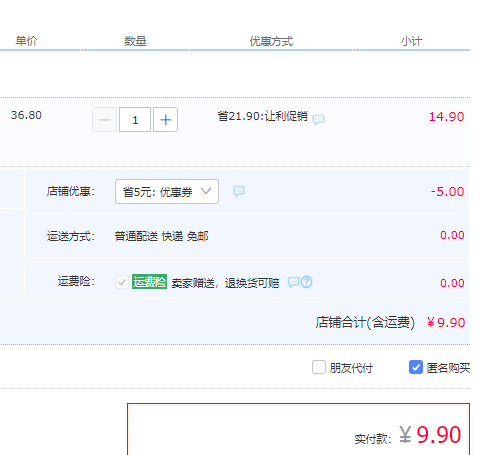Viewport: 480px width, 455px height.
Task: Open the 运费险 question mark help icon
Action: pyautogui.click(x=307, y=282)
